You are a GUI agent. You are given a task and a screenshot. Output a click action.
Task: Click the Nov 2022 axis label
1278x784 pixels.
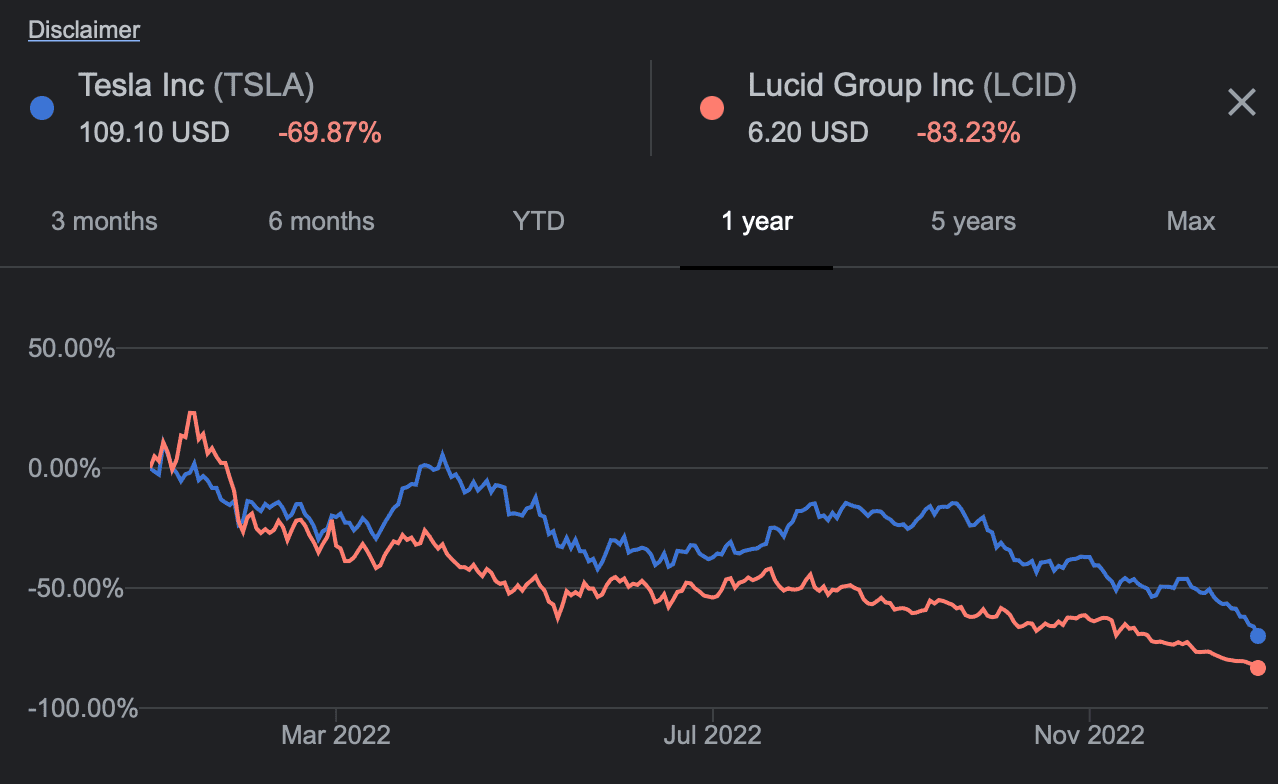(1089, 735)
